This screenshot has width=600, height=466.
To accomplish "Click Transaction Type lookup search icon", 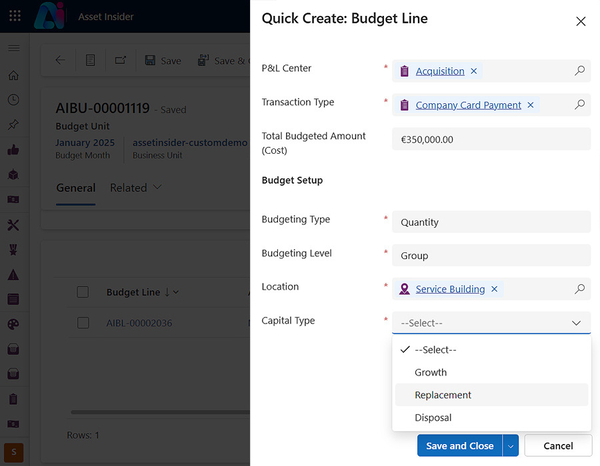I will 579,105.
